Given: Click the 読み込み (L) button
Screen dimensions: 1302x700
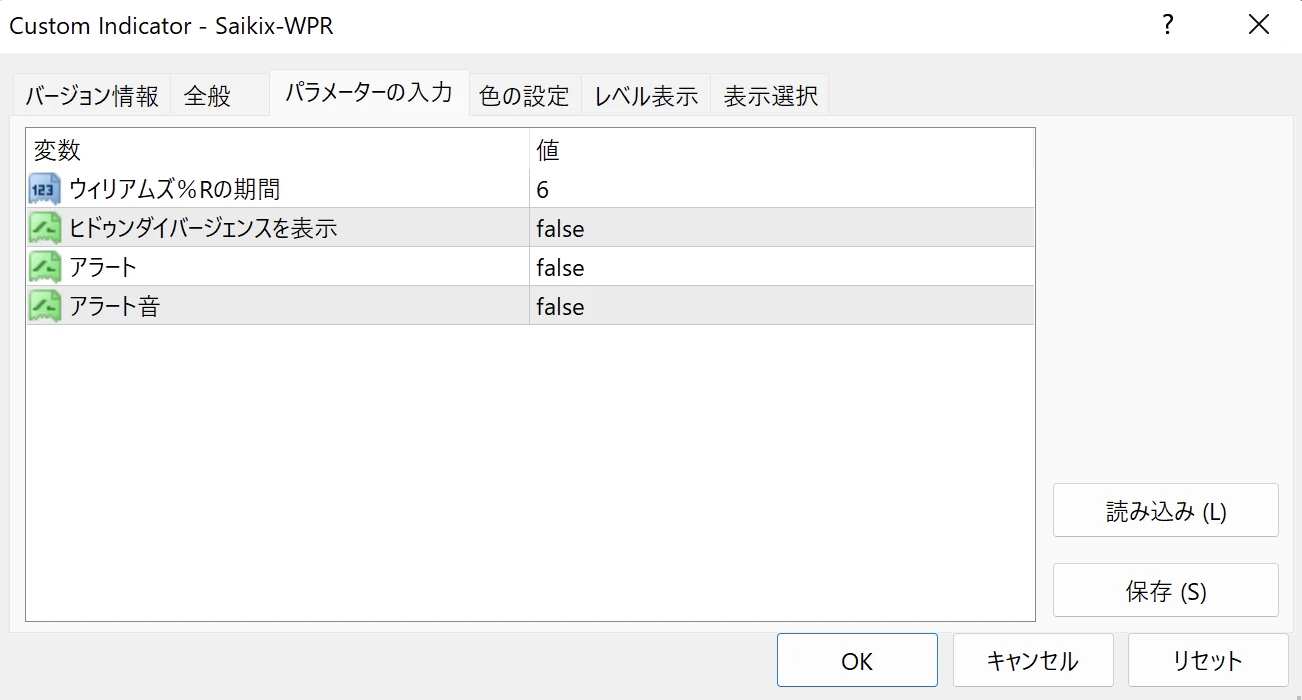Looking at the screenshot, I should 1165,509.
